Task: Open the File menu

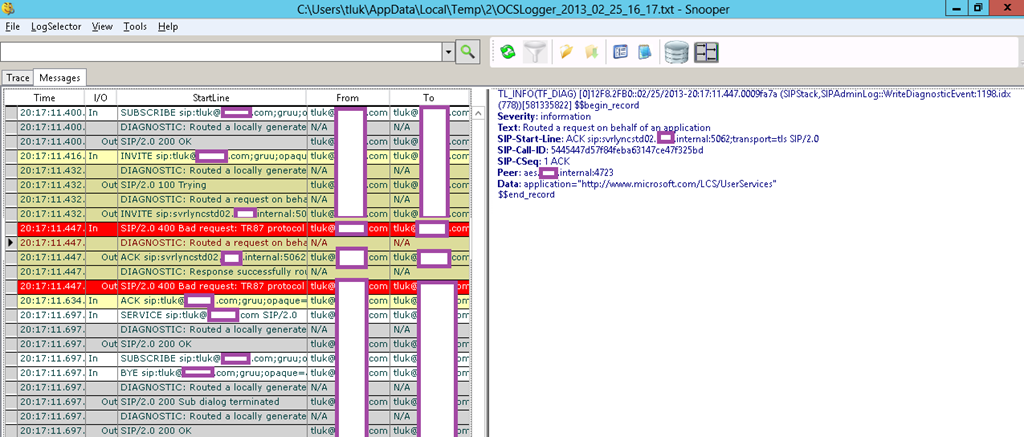Action: pos(12,26)
